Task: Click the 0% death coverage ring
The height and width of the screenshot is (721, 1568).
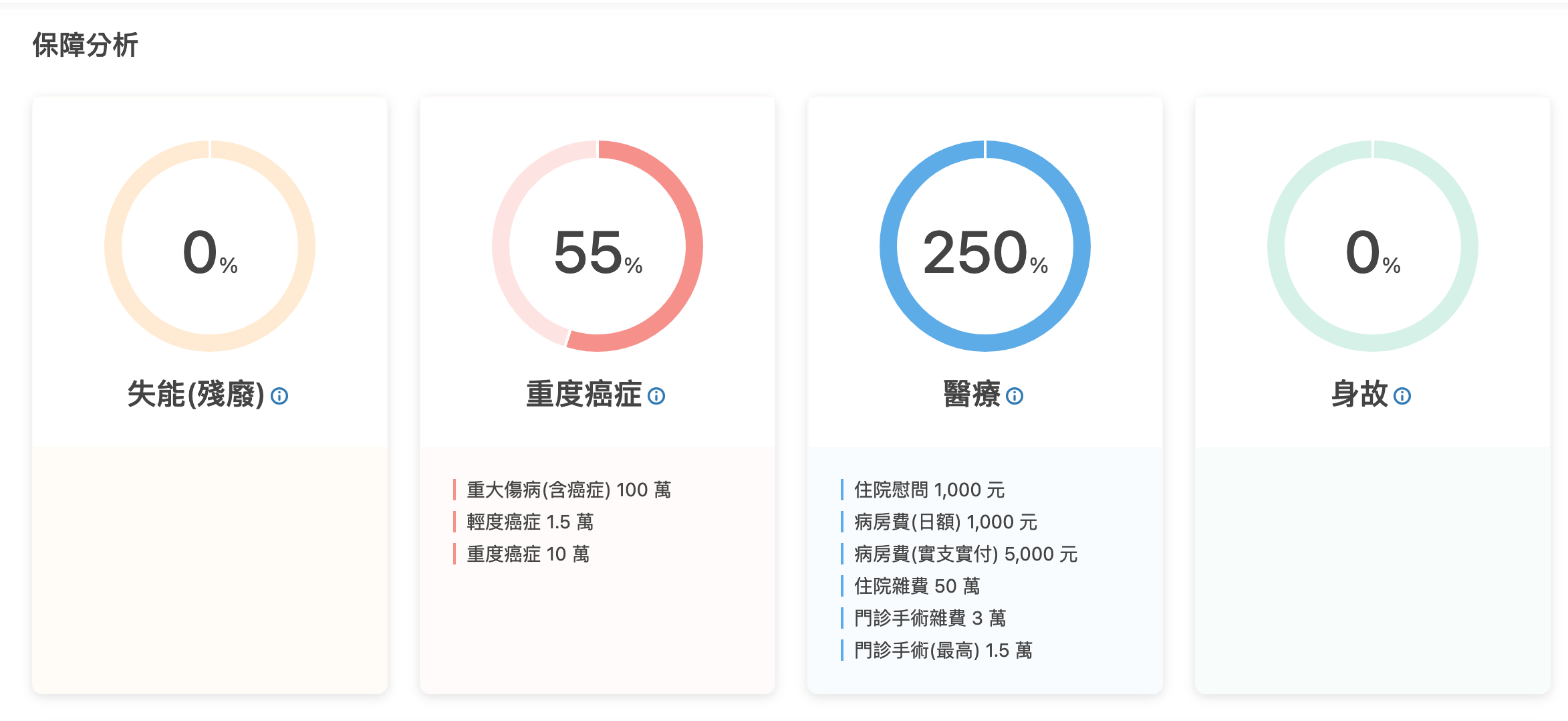Action: (1373, 245)
